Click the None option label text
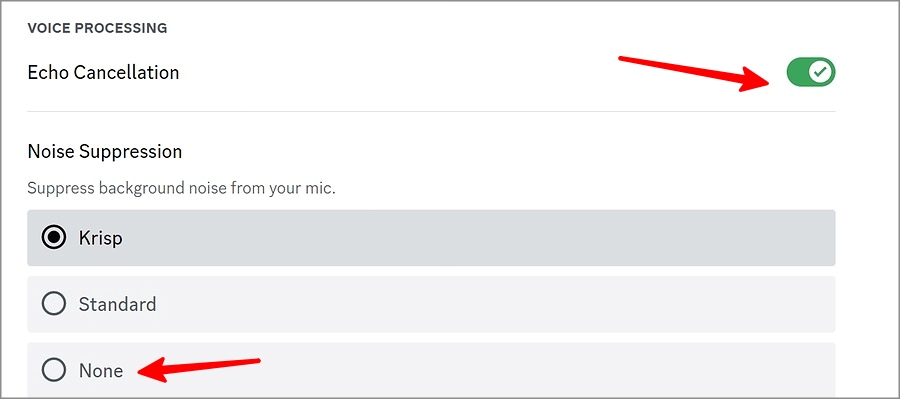 pos(101,370)
